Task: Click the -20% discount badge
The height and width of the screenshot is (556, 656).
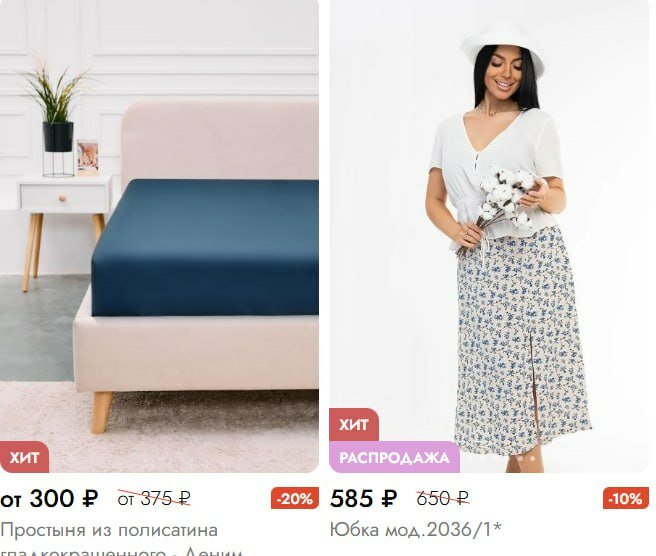Action: (x=295, y=498)
